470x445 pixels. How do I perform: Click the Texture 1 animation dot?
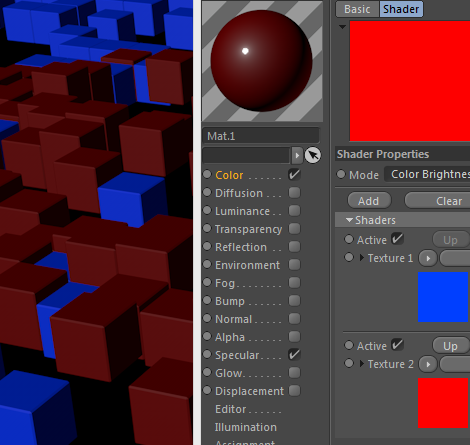(349, 257)
